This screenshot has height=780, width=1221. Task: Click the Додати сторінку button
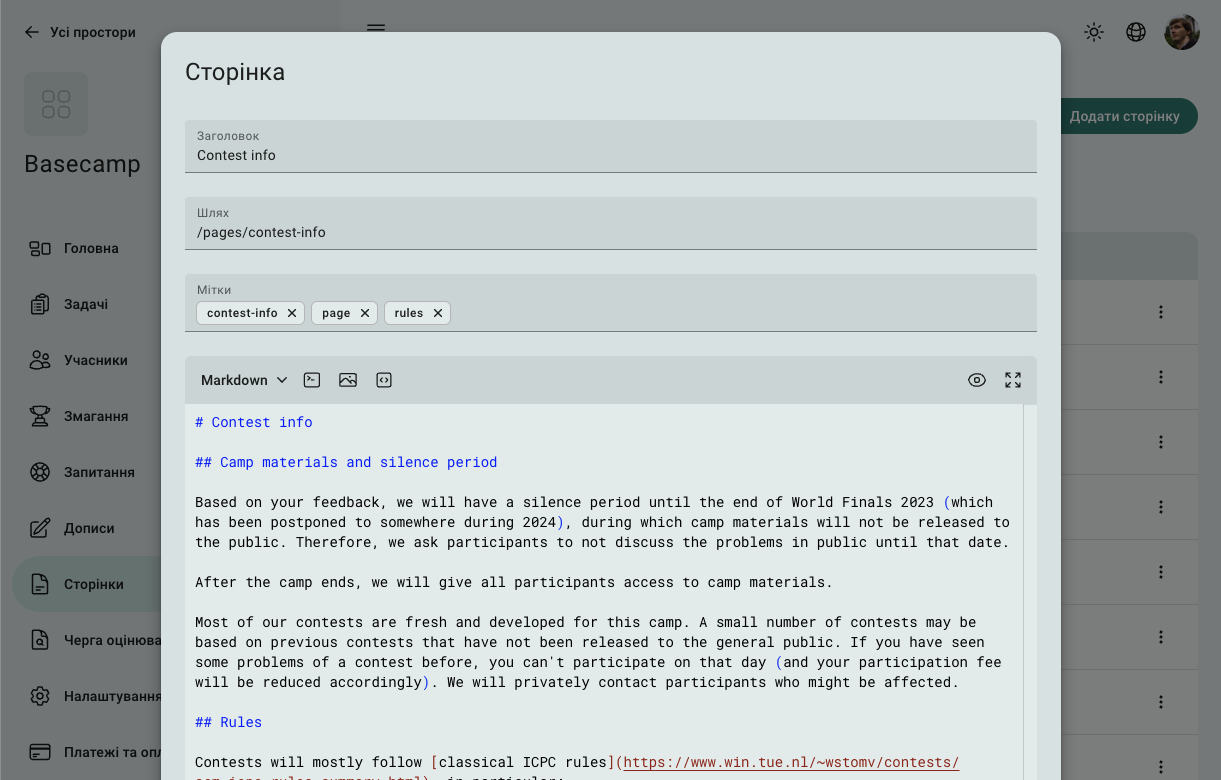tap(1125, 116)
